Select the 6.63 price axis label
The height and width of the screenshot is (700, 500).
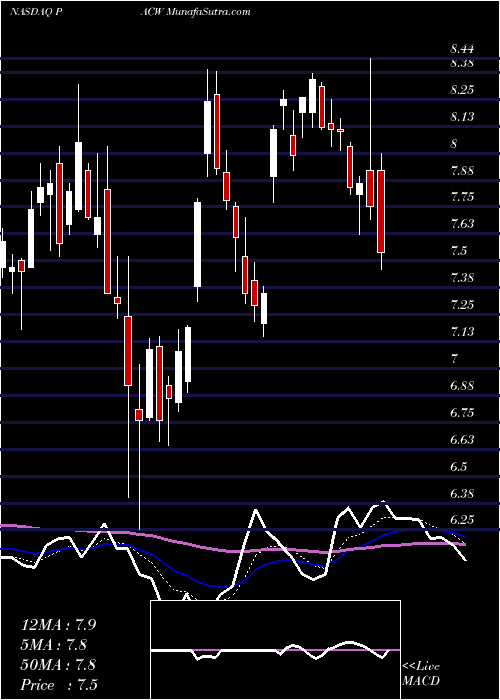[462, 440]
